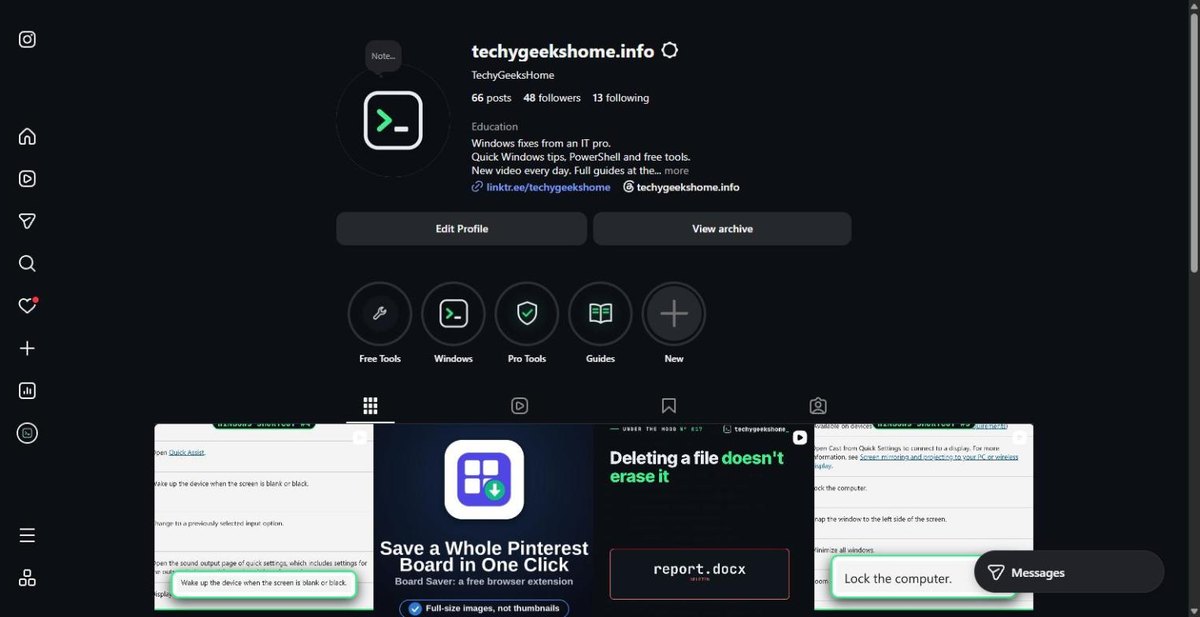This screenshot has width=1200, height=617.
Task: Open the Threads techygeekshome.info link
Action: 681,187
